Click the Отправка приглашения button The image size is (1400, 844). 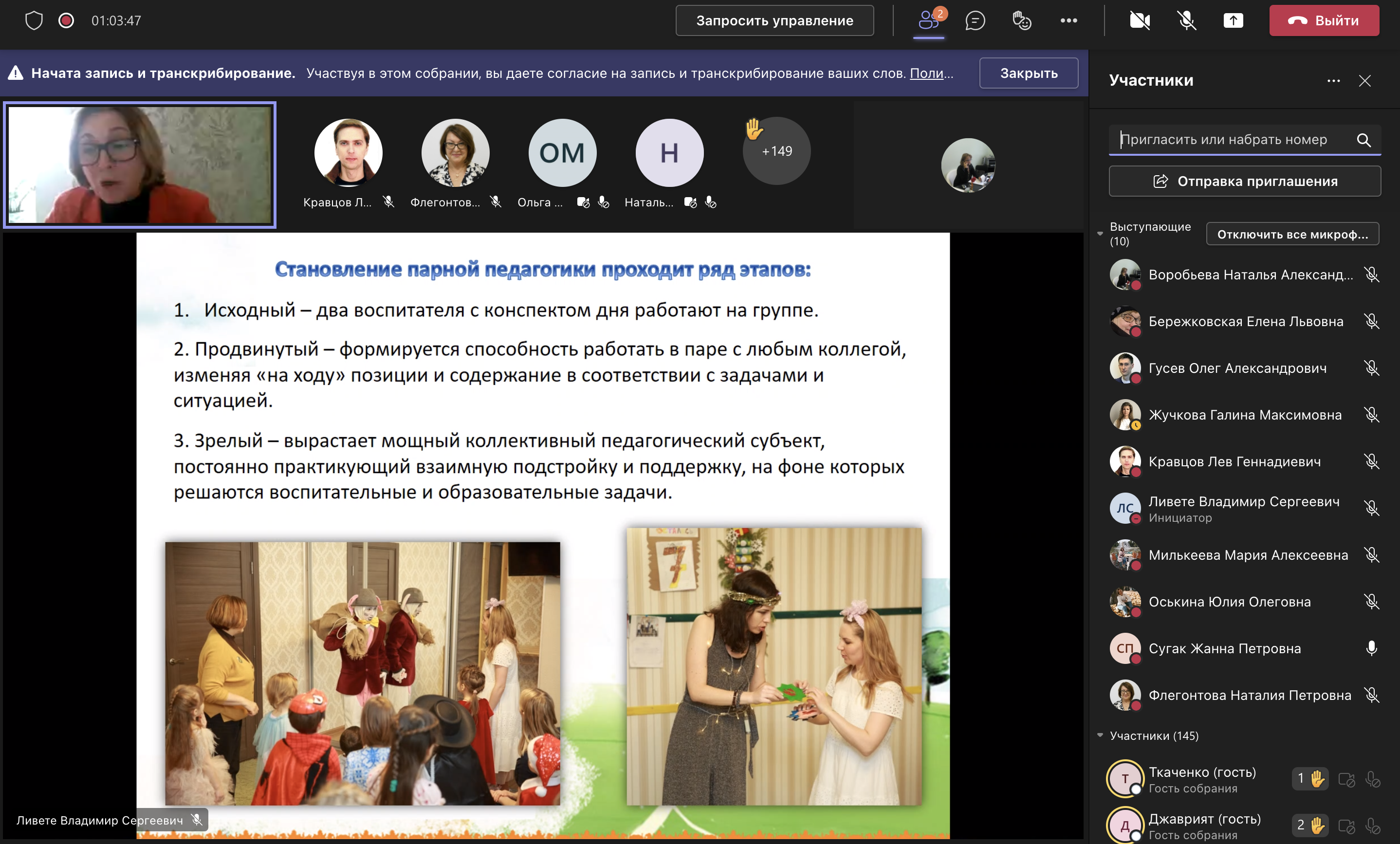coord(1244,181)
